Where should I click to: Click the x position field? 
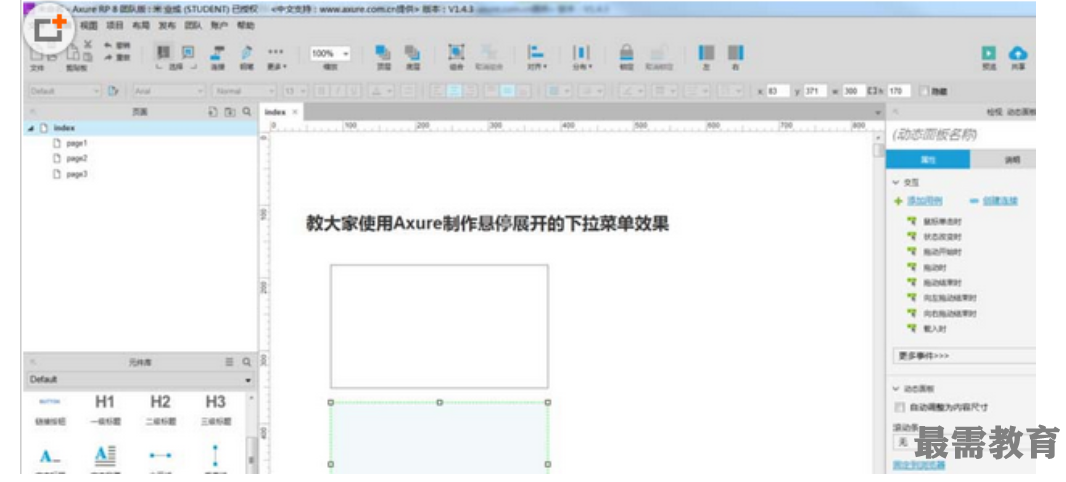[780, 90]
